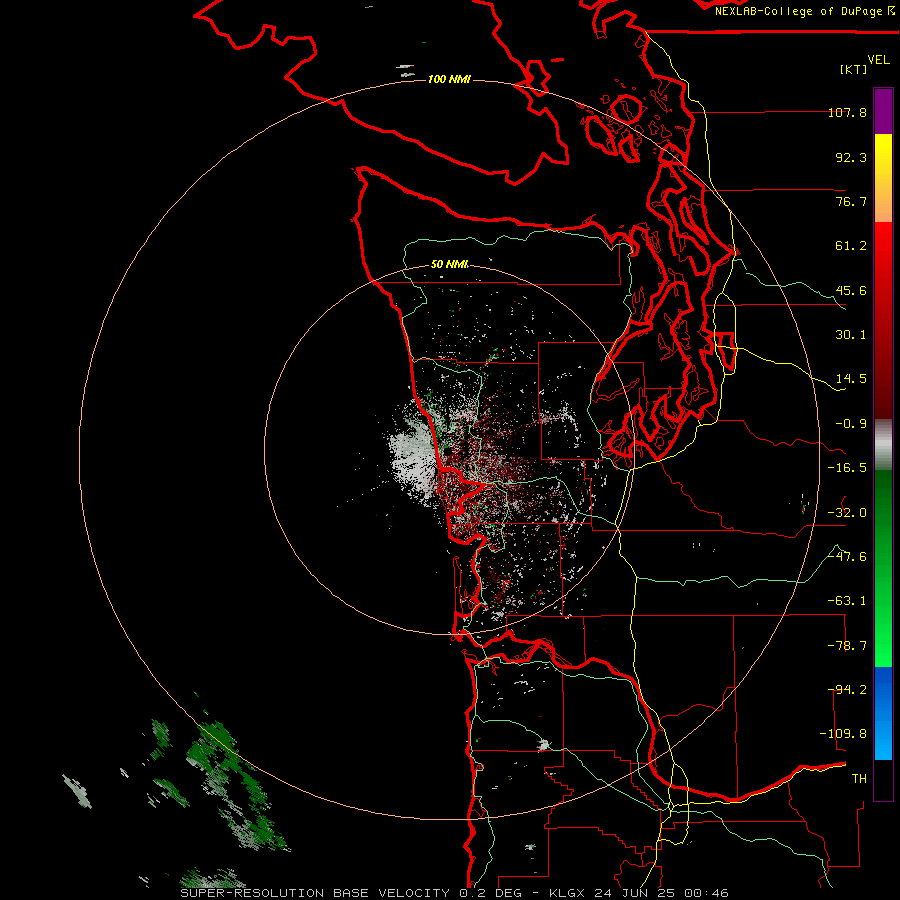
Task: Click the NEXLAB-College of DuPage watermark text
Action: coord(798,11)
